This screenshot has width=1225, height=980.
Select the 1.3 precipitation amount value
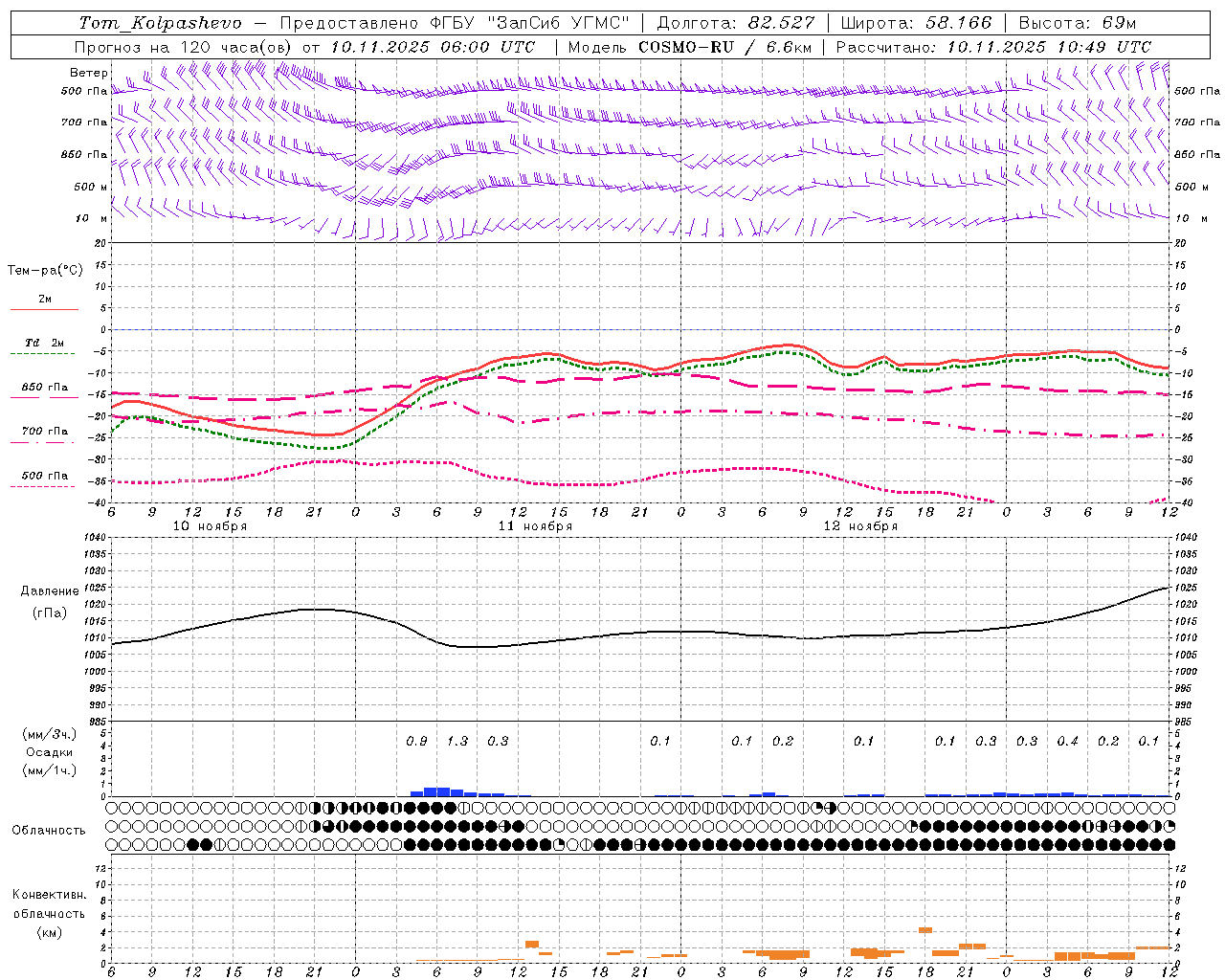[457, 742]
